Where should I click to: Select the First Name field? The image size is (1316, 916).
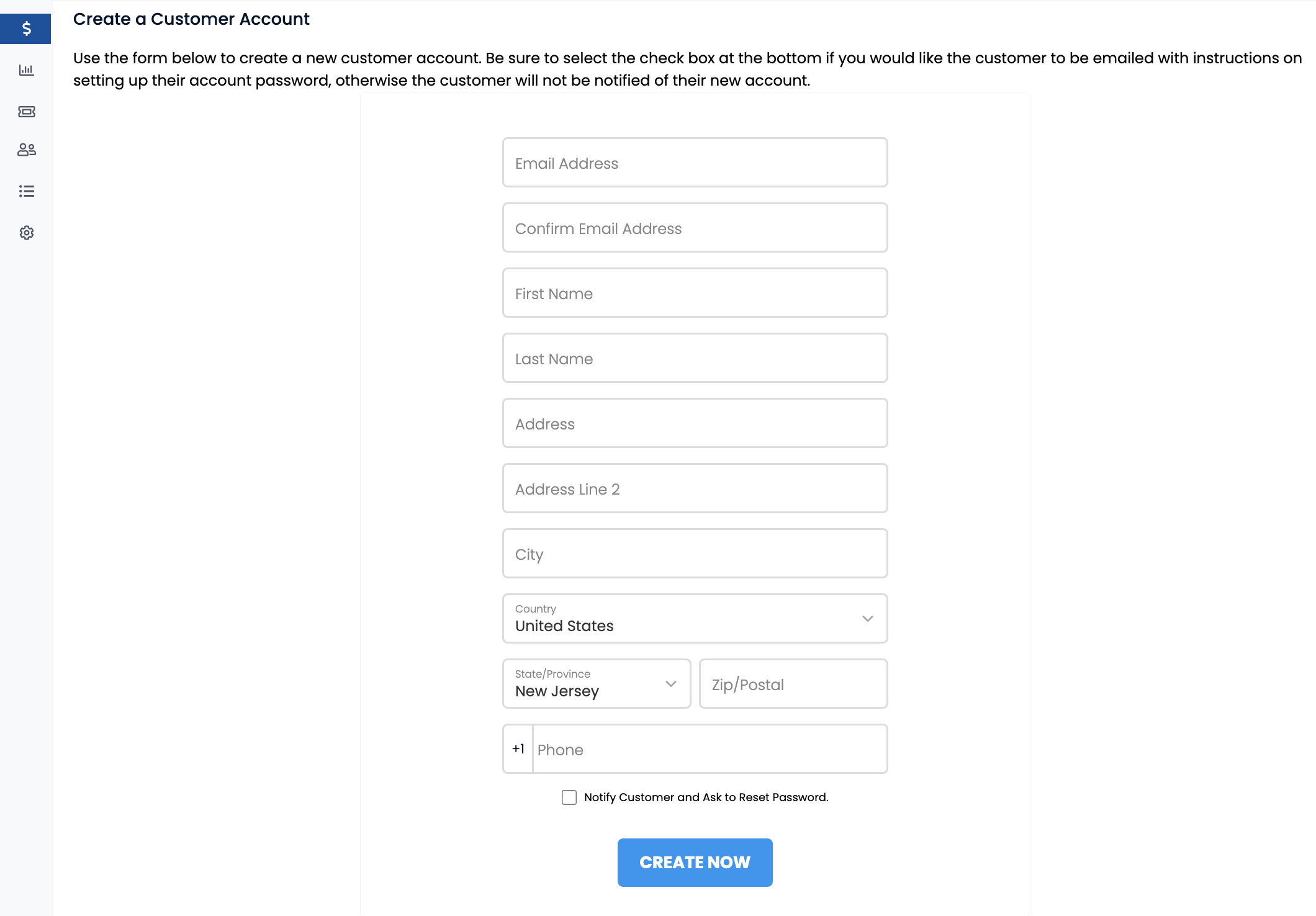695,293
